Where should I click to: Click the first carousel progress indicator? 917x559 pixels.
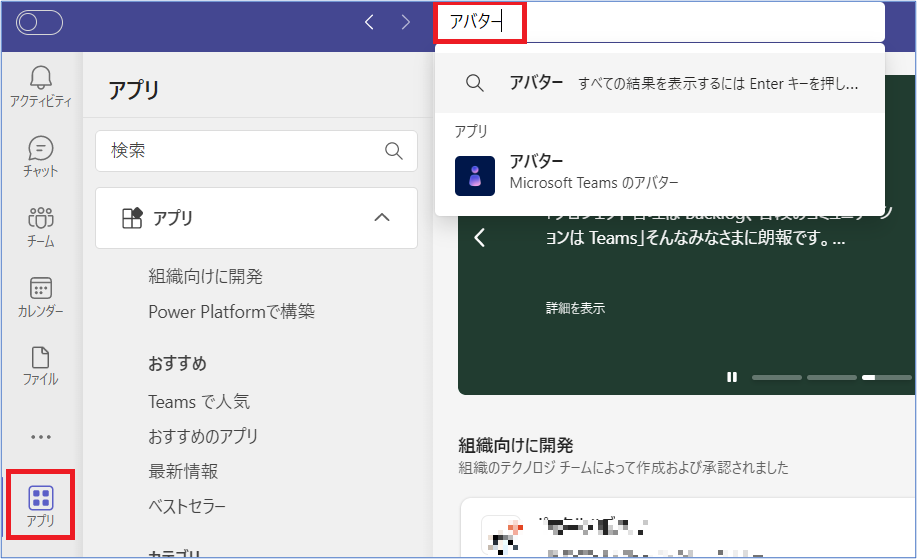pos(776,377)
